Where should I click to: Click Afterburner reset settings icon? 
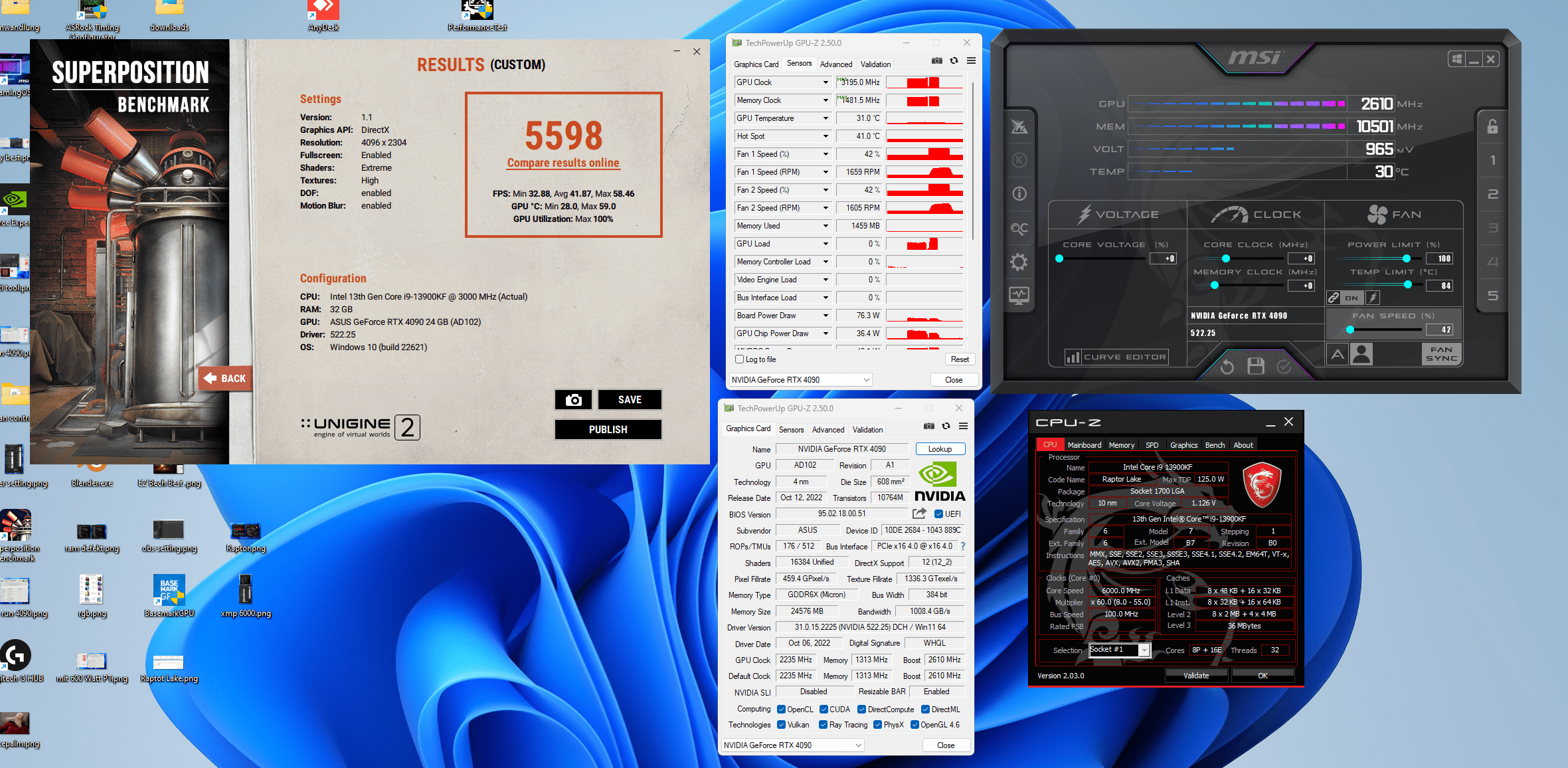[x=1227, y=366]
